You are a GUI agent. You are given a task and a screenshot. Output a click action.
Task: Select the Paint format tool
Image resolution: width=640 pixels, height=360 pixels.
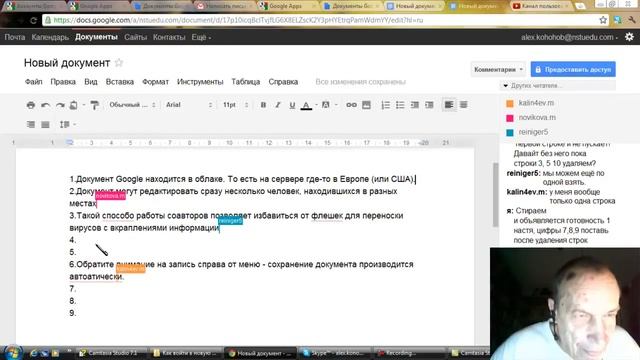95,105
